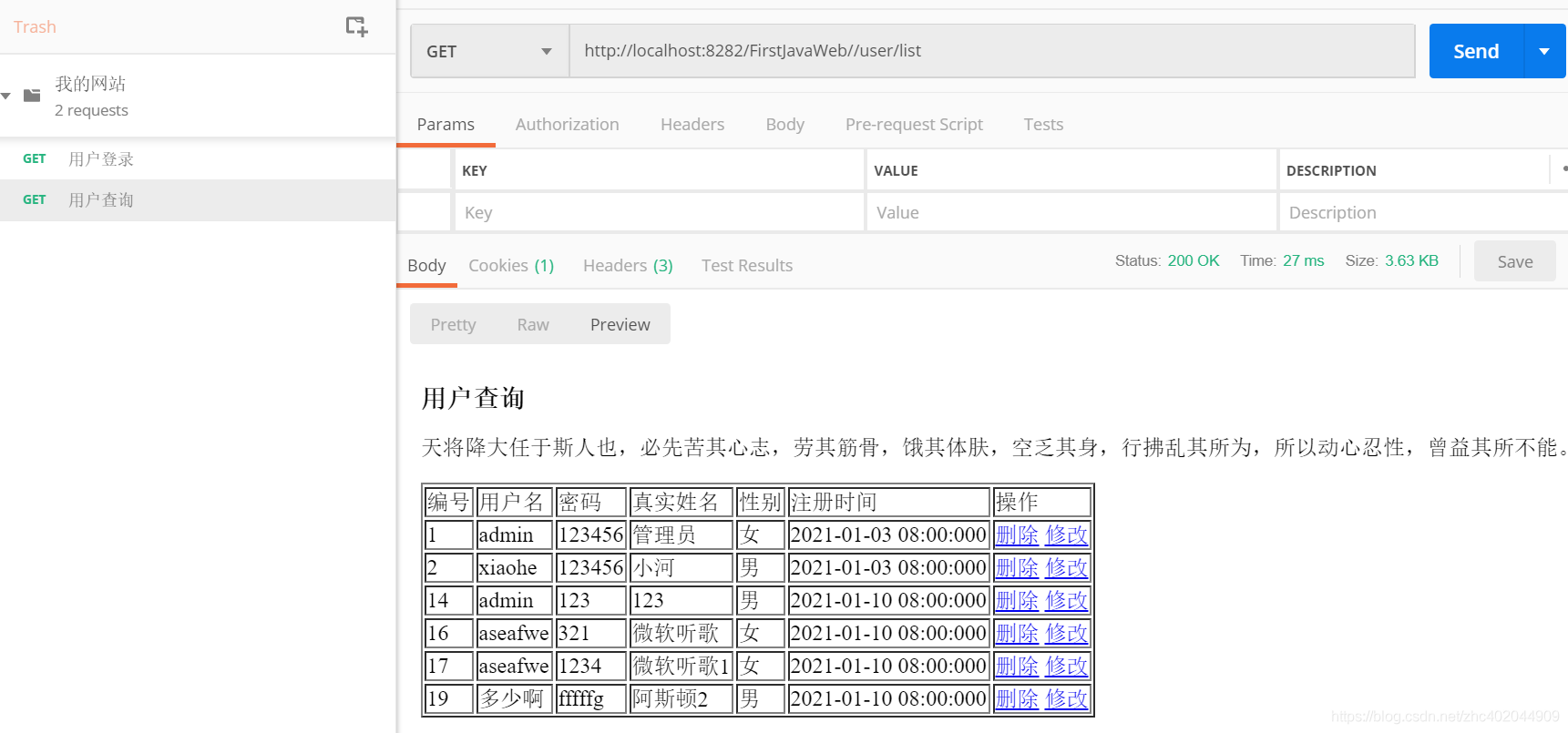The height and width of the screenshot is (733, 1568).
Task: Switch to the Pre-request Script tab
Action: (913, 125)
